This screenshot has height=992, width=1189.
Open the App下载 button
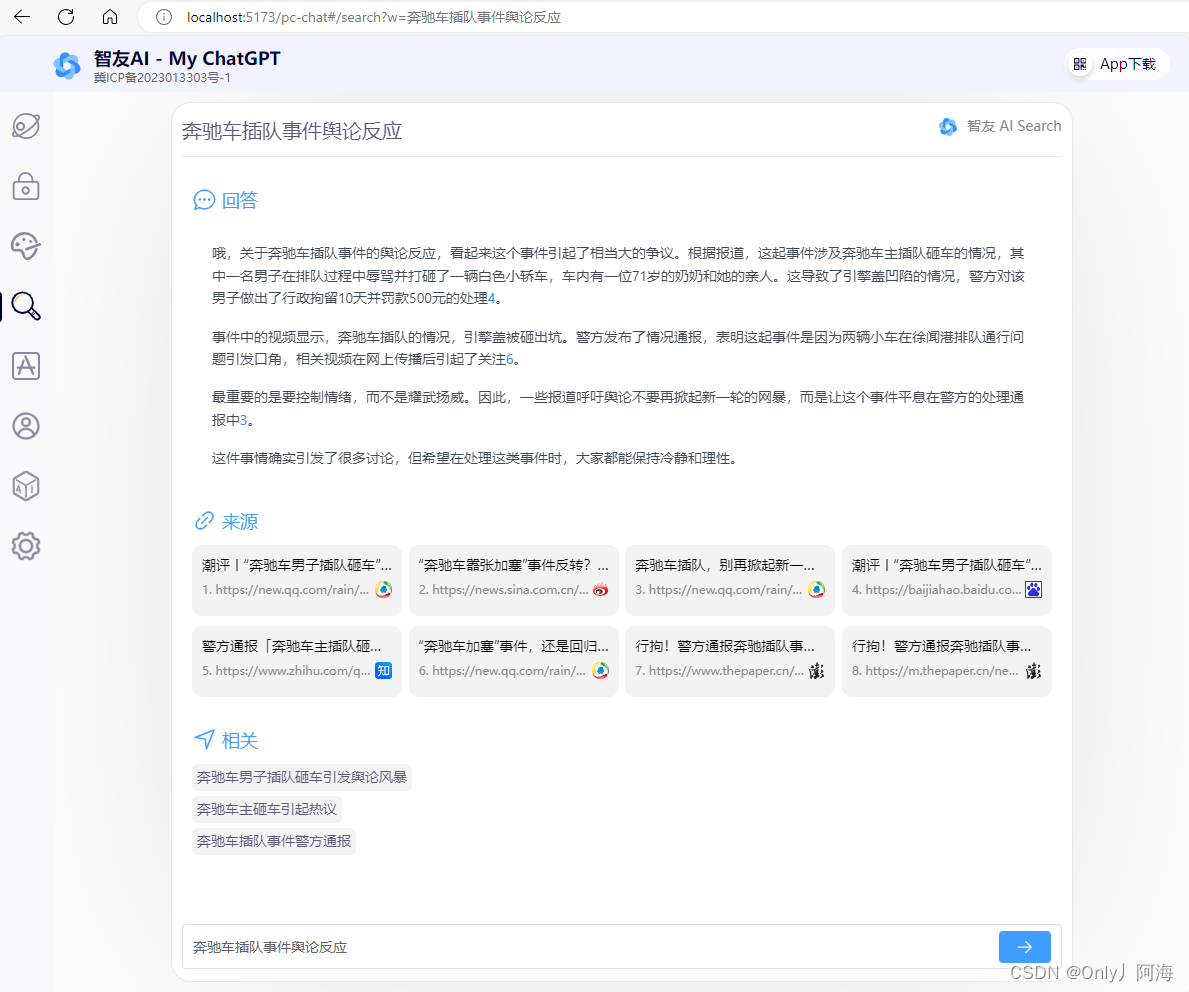(x=1118, y=64)
